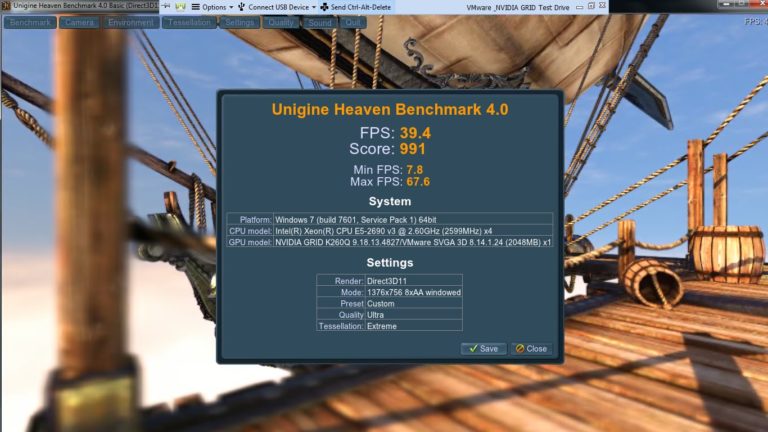Click the FPS counter in top-right corner
Viewport: 768px width, 432px height.
(x=756, y=22)
